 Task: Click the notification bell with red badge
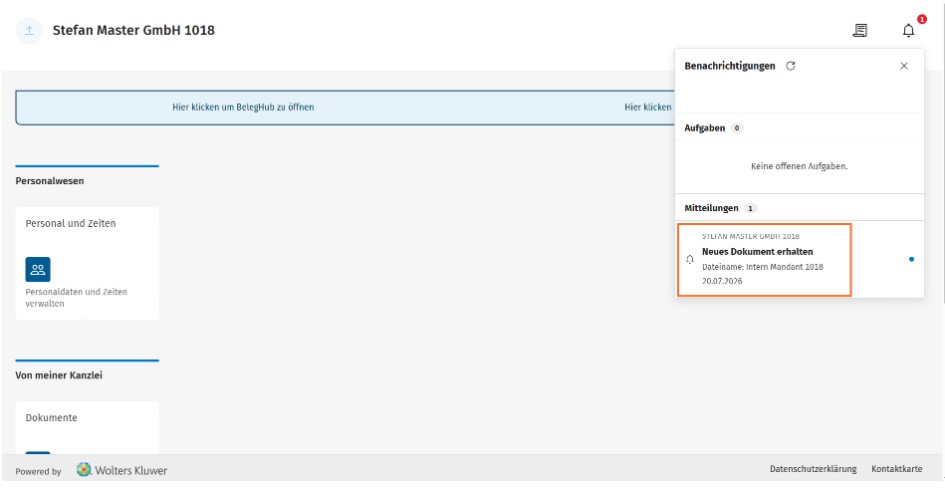click(908, 30)
